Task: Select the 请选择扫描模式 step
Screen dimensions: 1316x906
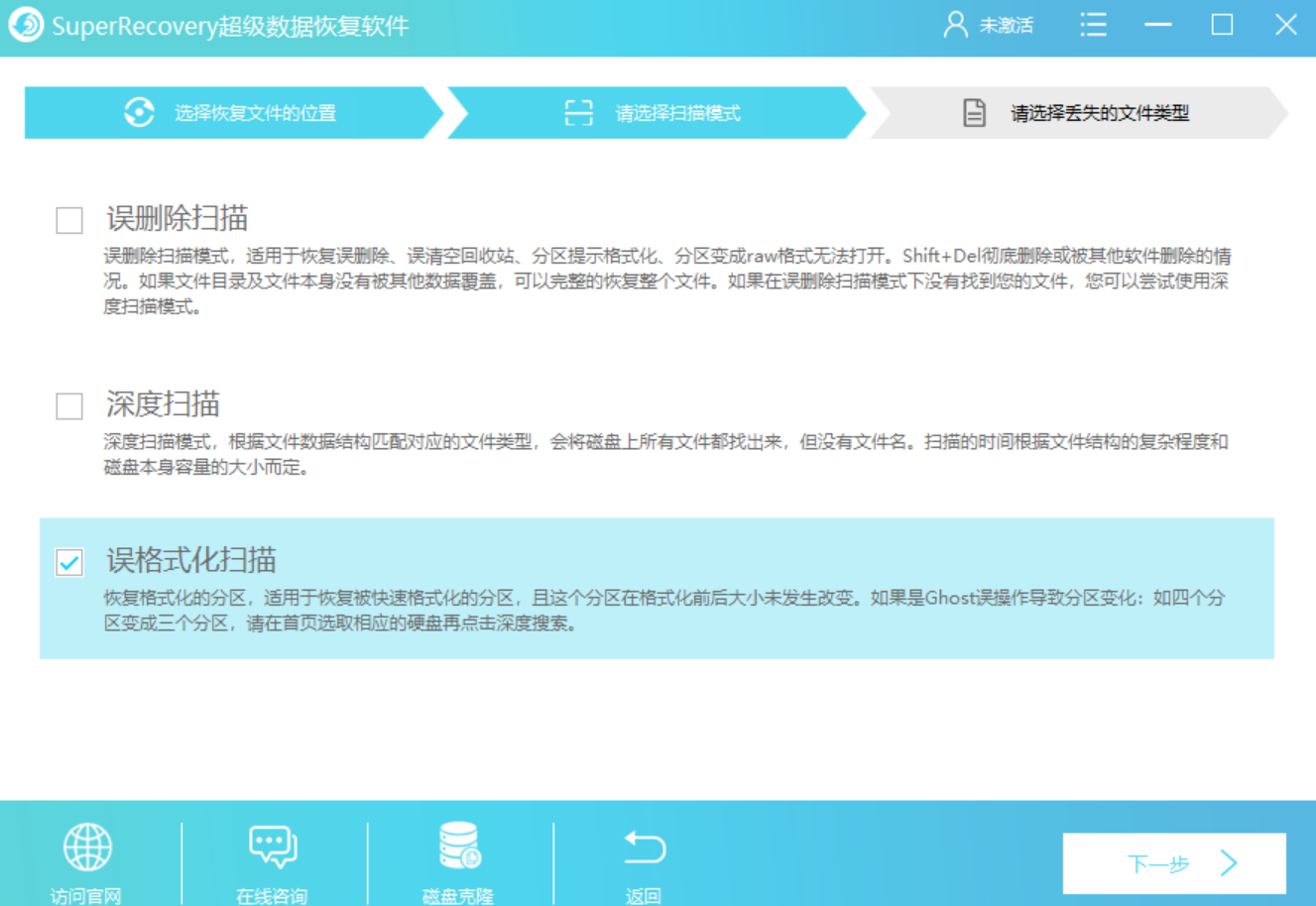Action: [657, 112]
